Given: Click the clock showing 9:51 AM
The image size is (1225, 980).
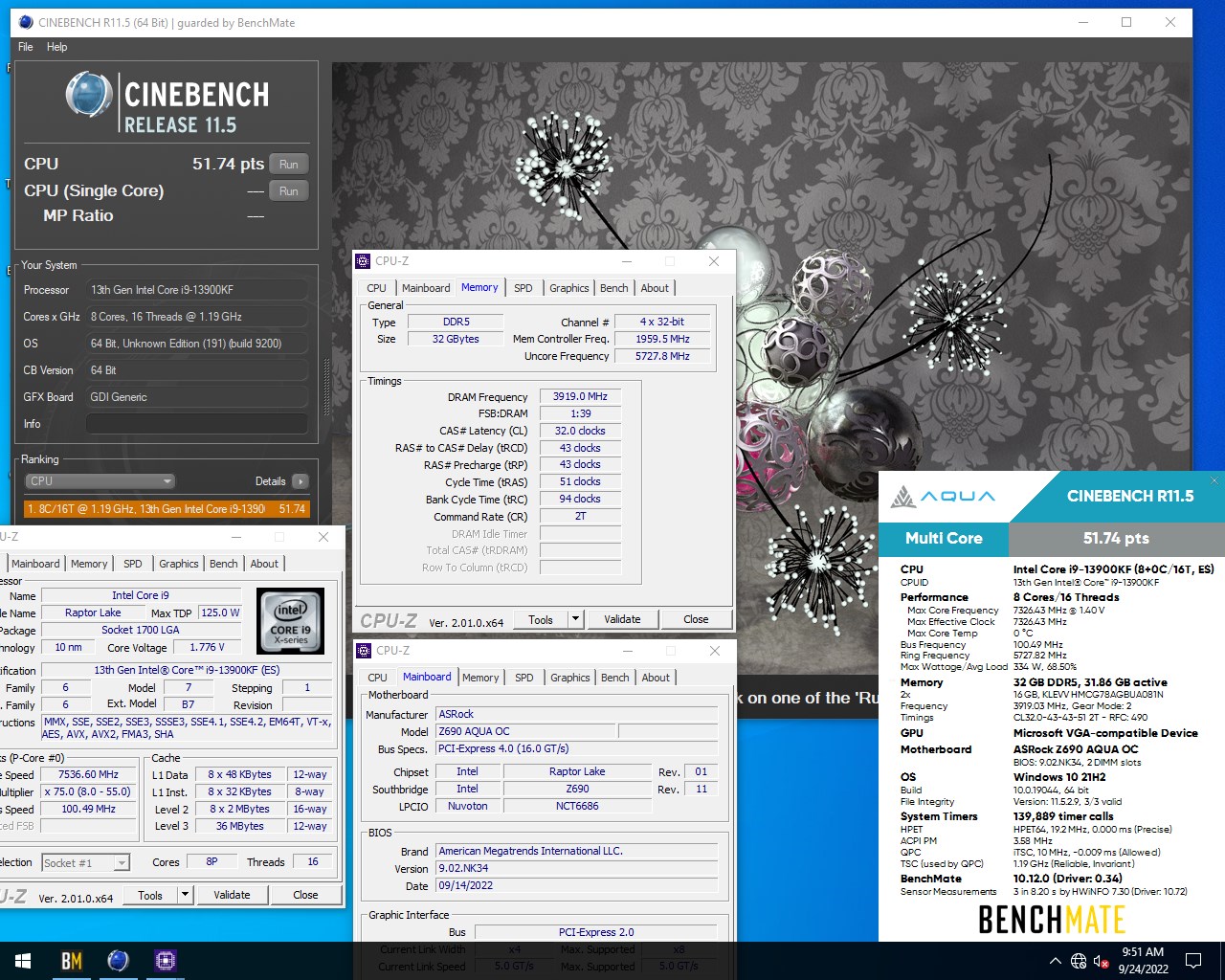Looking at the screenshot, I should (1143, 952).
